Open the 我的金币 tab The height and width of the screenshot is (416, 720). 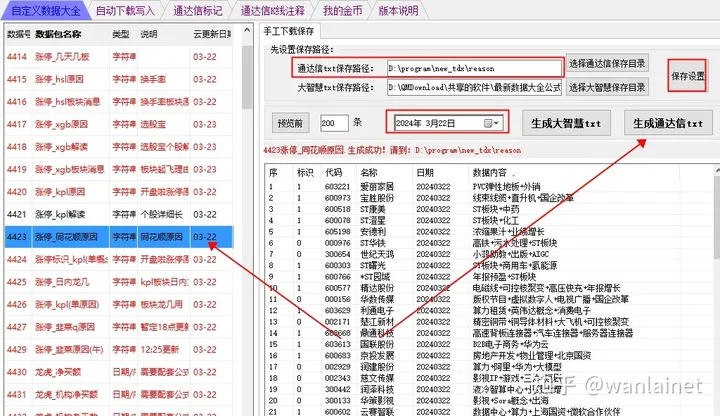coord(342,11)
